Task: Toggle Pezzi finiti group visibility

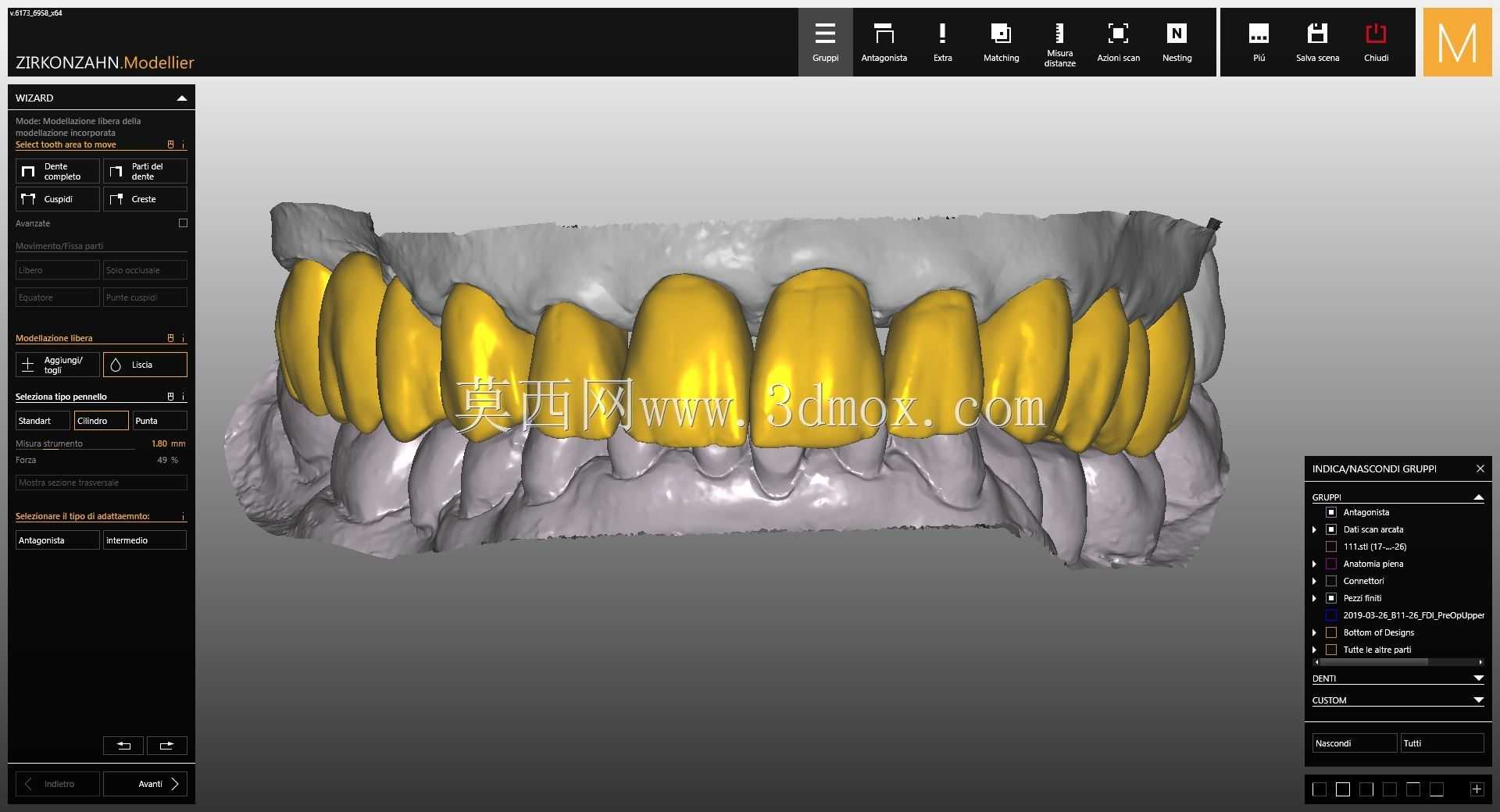Action: [1331, 598]
